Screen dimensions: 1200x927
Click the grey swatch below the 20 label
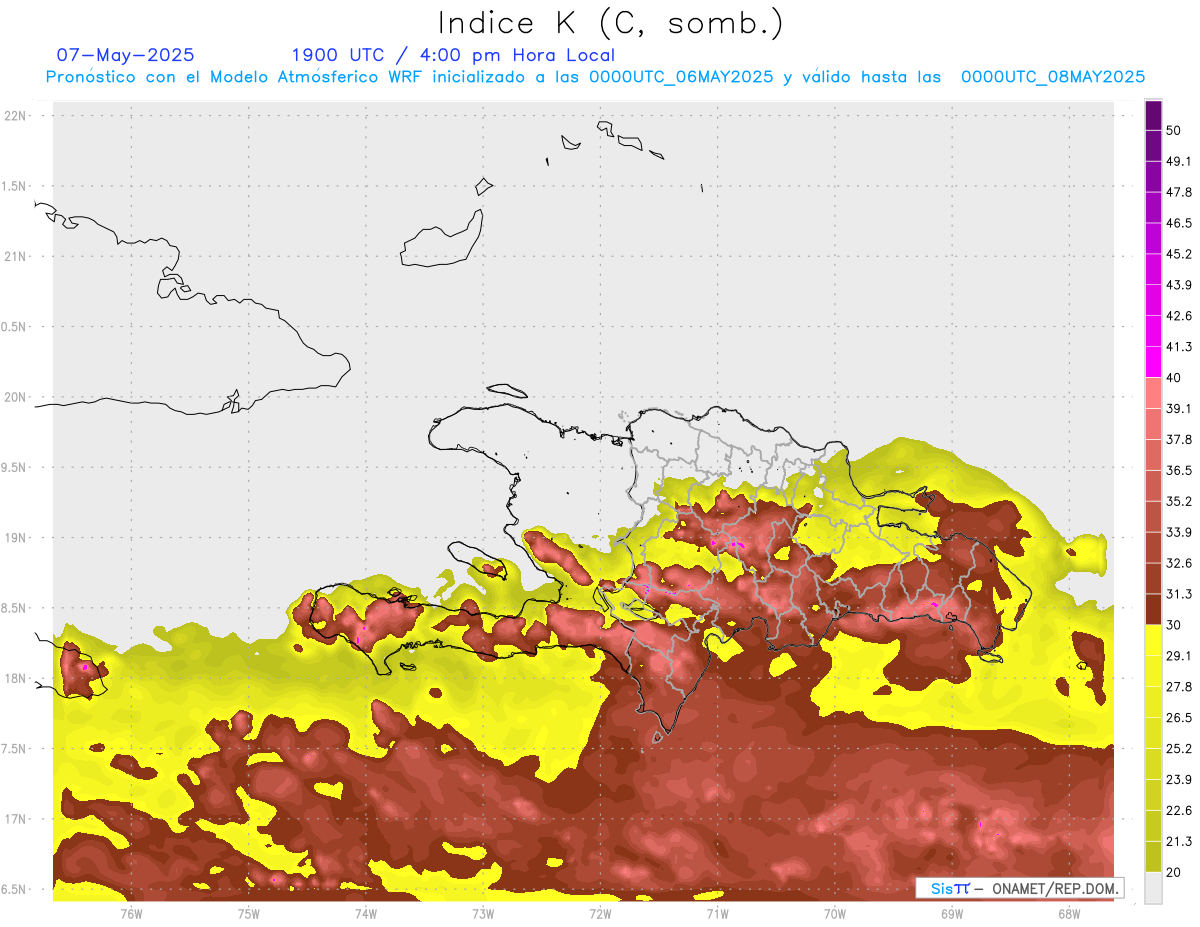(1153, 888)
